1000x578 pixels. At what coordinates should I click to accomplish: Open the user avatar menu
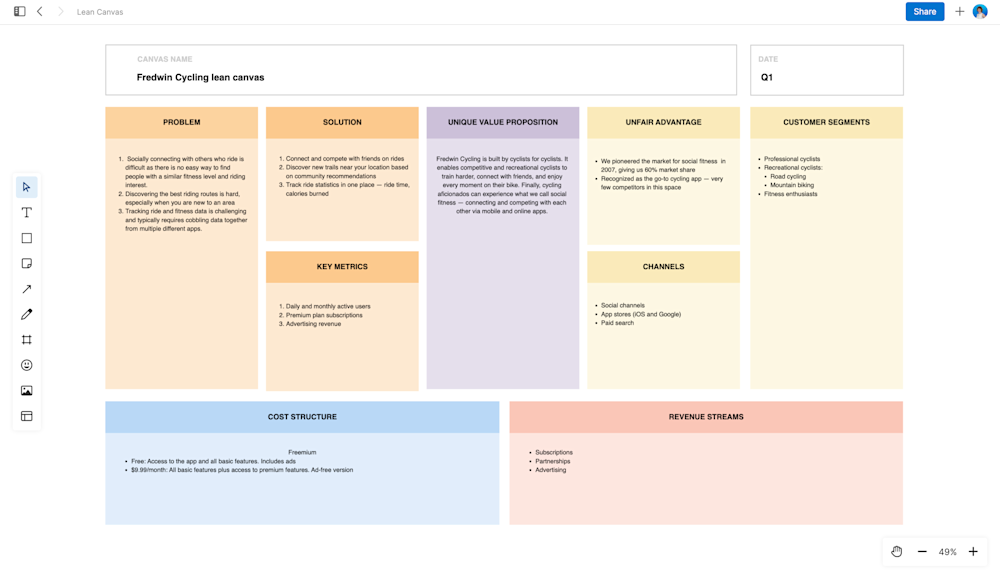tap(981, 11)
